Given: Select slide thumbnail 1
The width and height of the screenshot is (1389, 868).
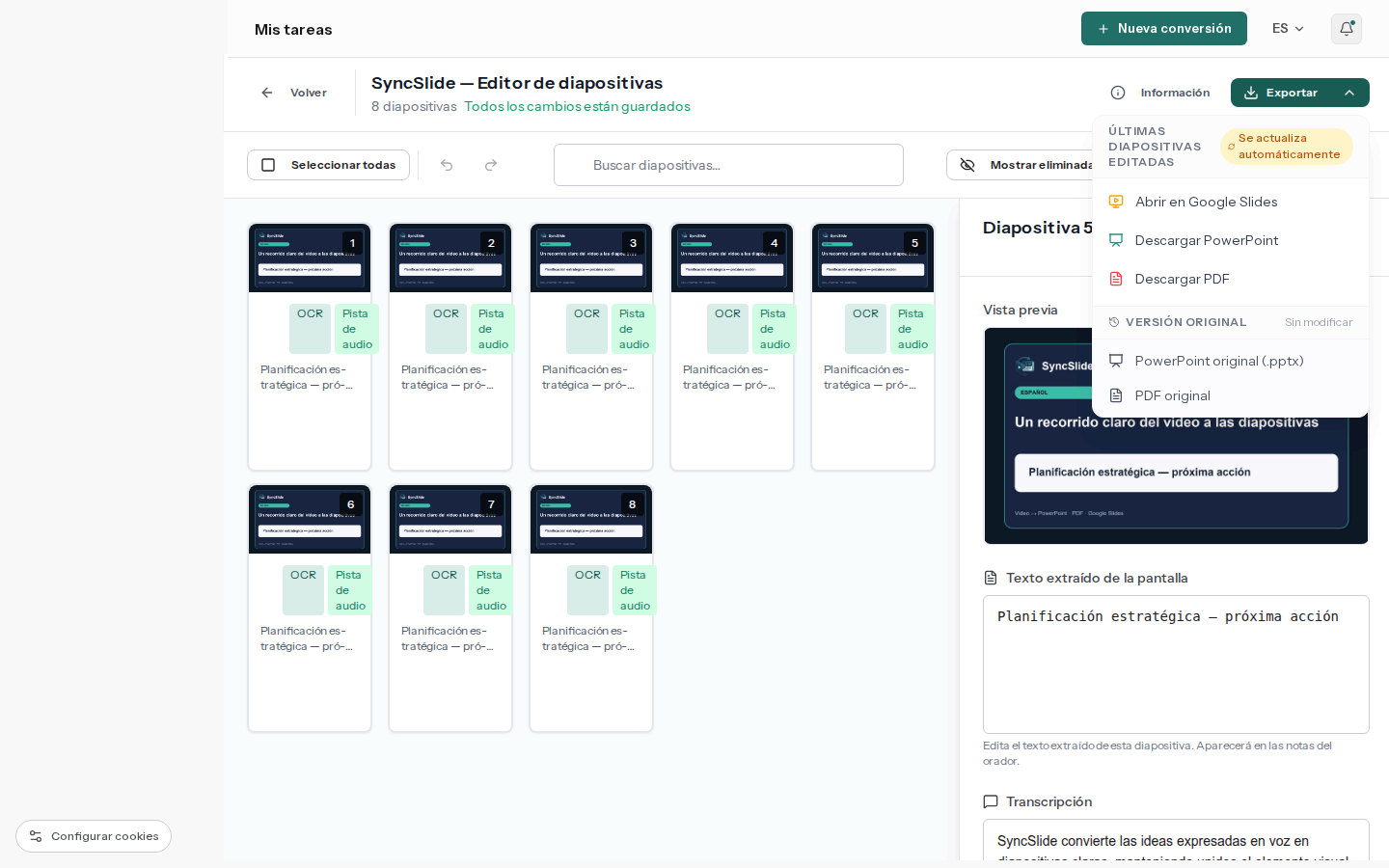Looking at the screenshot, I should [310, 258].
